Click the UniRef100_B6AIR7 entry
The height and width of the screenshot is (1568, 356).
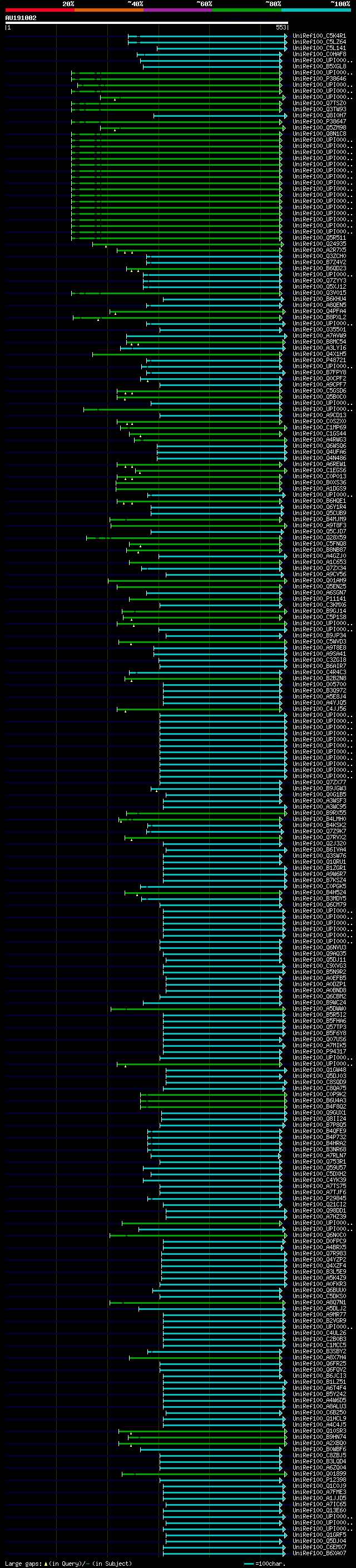point(319,666)
